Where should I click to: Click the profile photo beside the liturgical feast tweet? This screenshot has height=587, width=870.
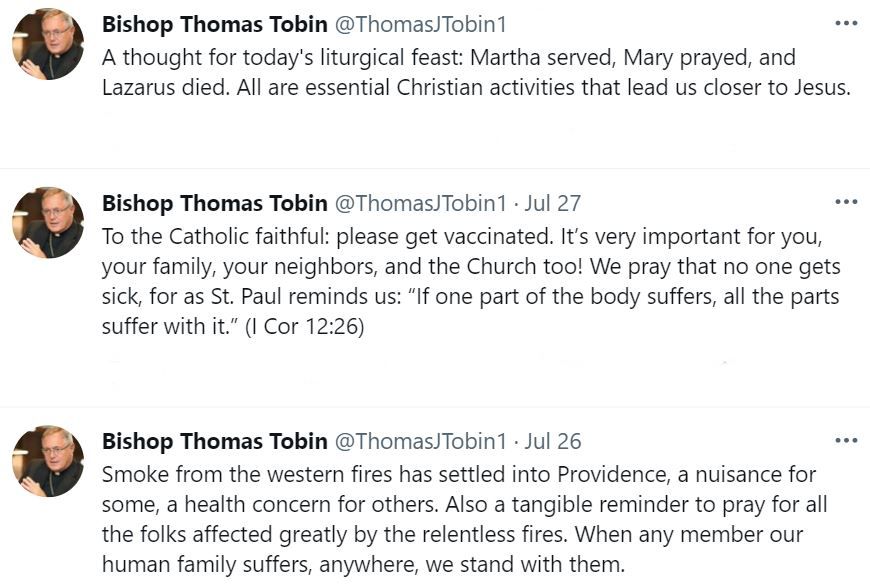pyautogui.click(x=48, y=44)
